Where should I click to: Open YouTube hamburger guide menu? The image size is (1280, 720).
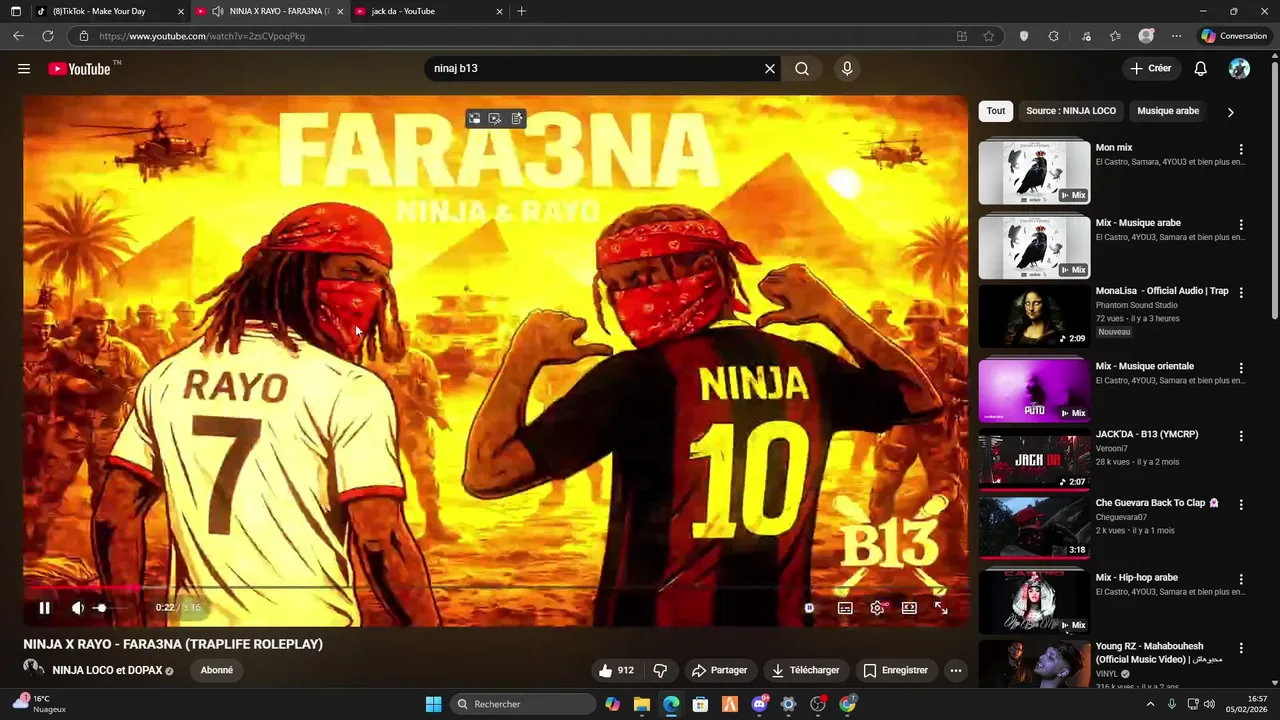coord(24,69)
